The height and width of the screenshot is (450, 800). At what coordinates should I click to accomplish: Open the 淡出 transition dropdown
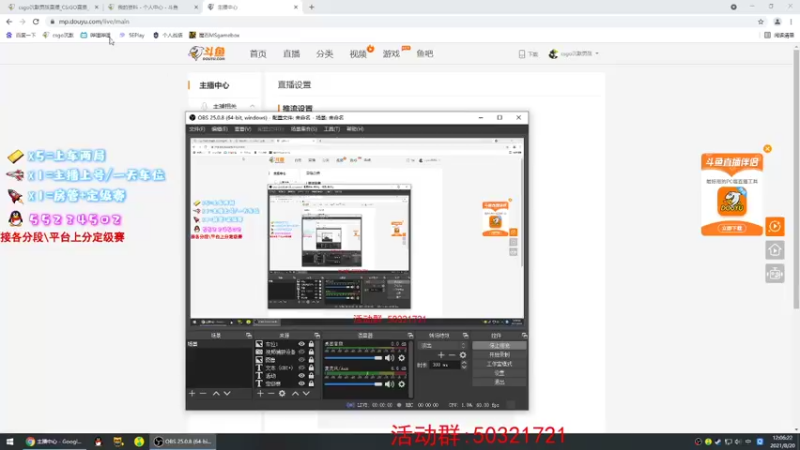tap(443, 345)
